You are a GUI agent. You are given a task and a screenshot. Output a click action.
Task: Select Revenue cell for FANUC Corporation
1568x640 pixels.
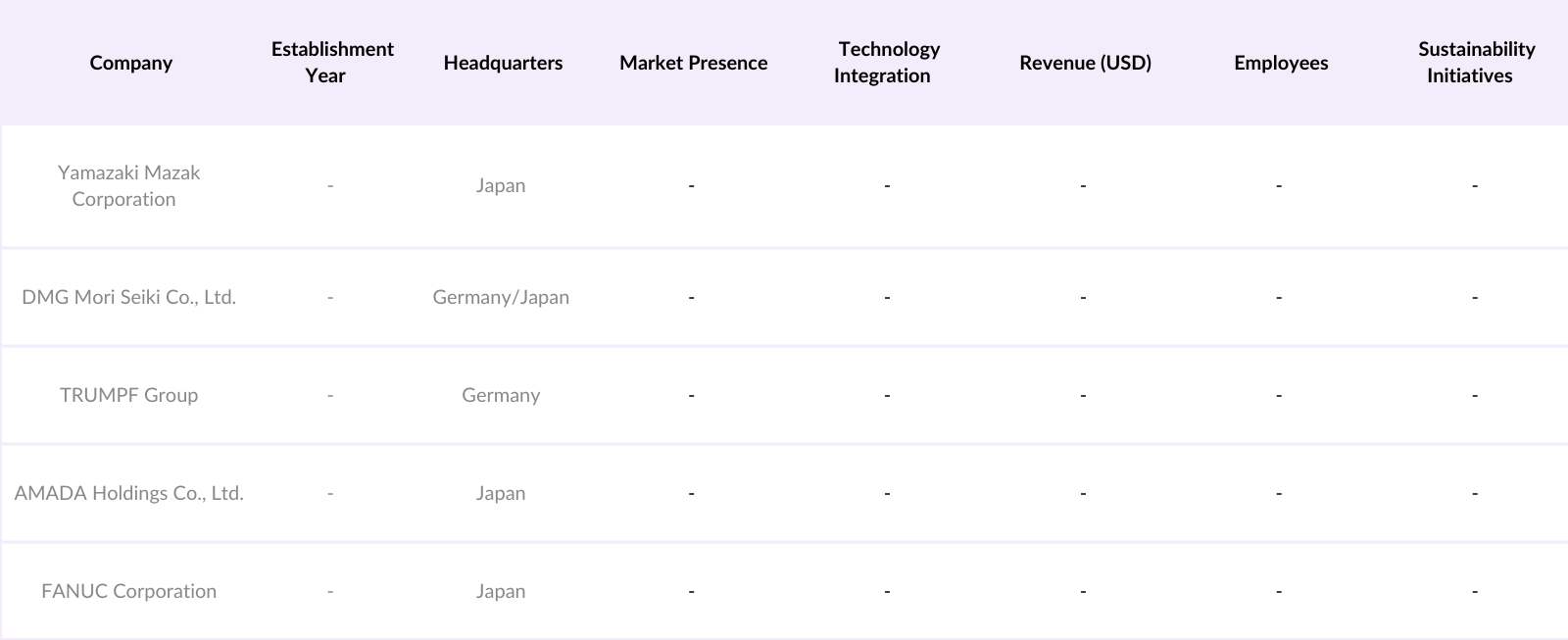[1083, 591]
